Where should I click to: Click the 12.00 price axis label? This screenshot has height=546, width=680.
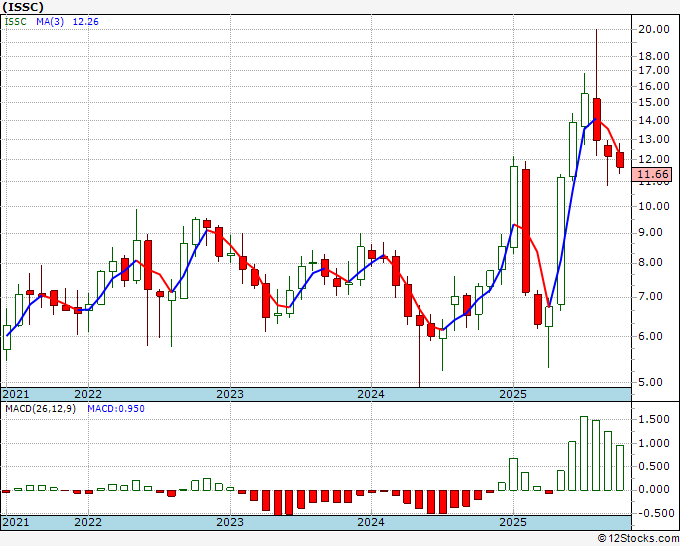654,159
